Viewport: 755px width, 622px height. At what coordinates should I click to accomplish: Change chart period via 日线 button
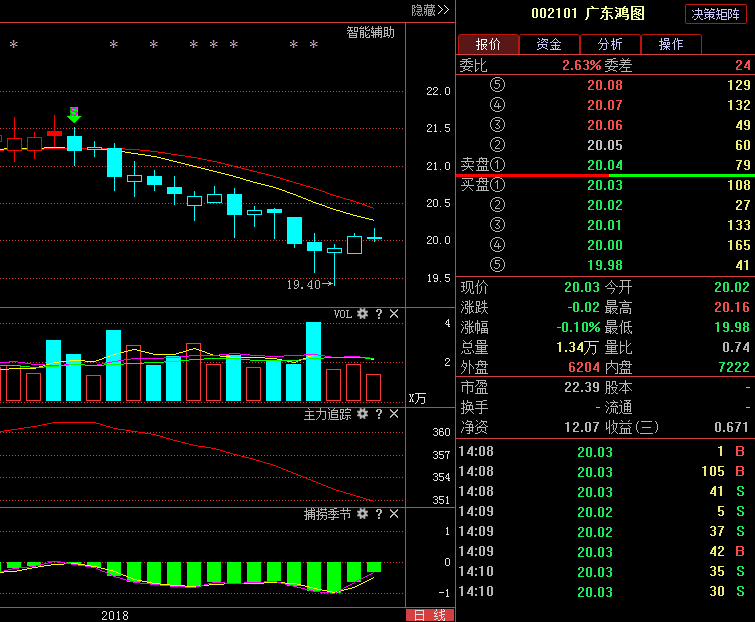(430, 614)
